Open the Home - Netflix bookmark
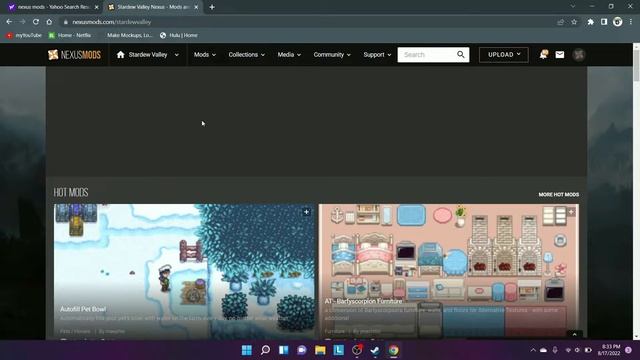This screenshot has height=360, width=640. click(x=70, y=36)
